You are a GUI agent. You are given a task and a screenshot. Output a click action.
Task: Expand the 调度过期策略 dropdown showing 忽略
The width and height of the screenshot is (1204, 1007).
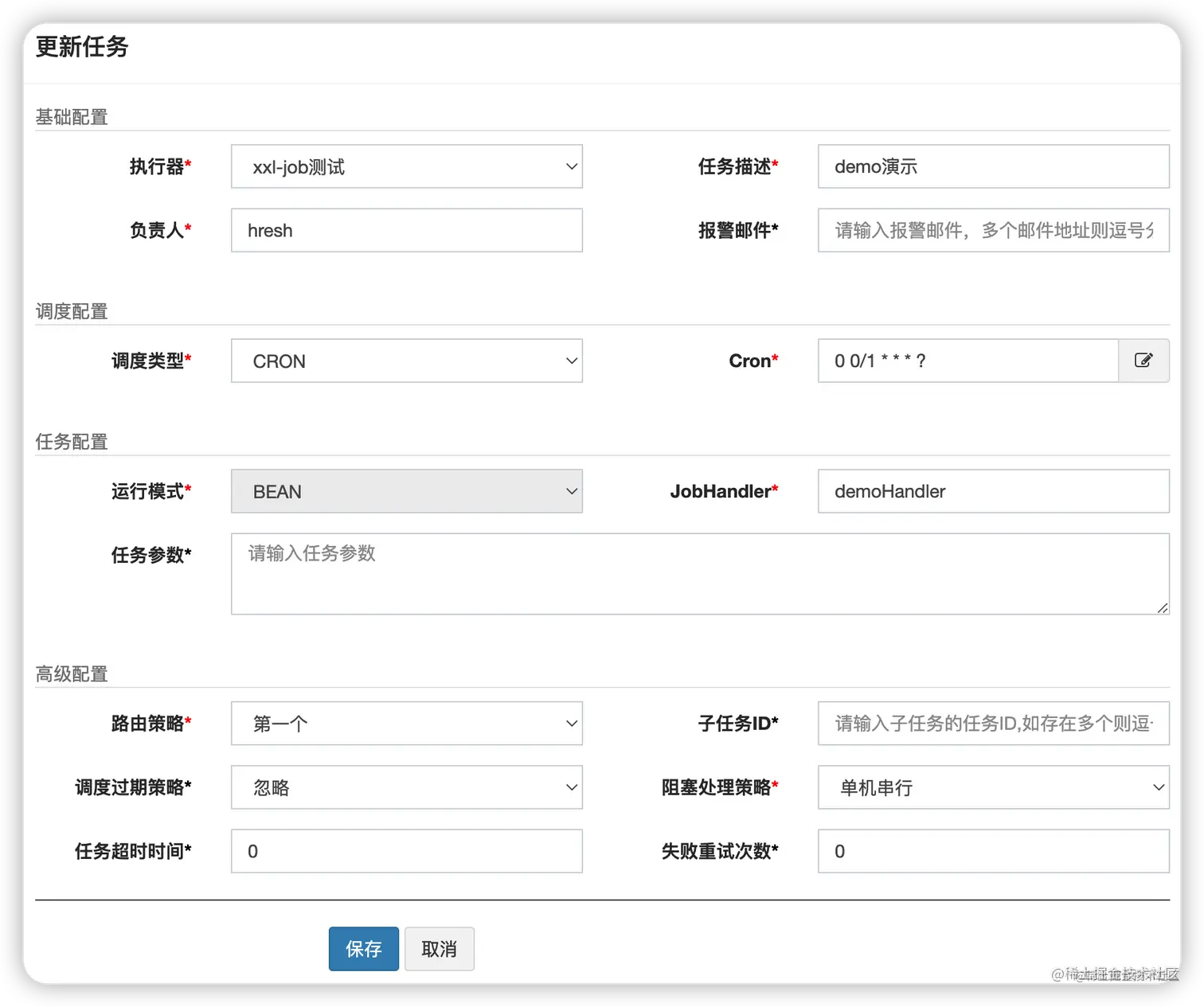(407, 787)
